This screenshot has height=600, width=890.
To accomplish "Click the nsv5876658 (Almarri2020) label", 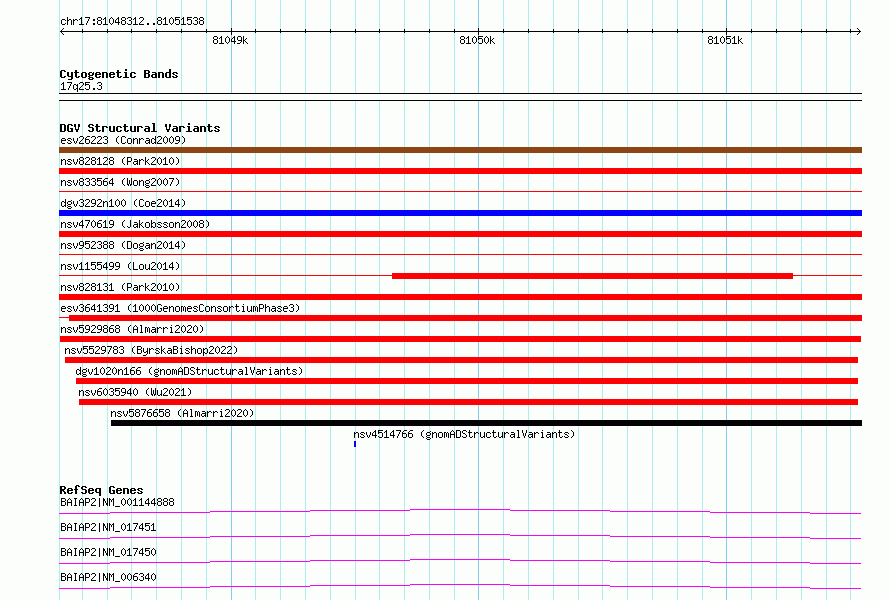I will pos(182,413).
